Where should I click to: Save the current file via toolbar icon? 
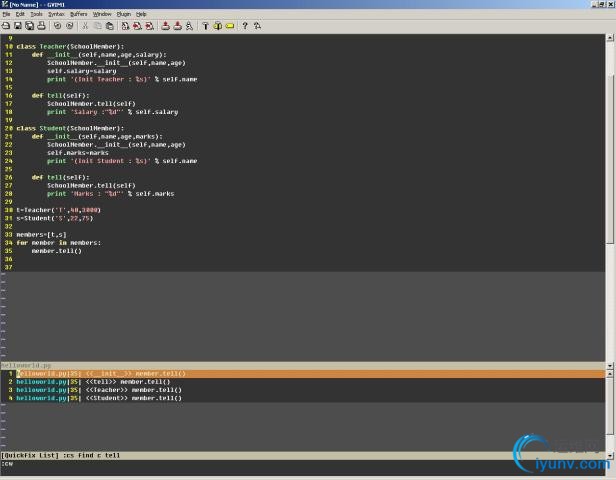[x=18, y=25]
